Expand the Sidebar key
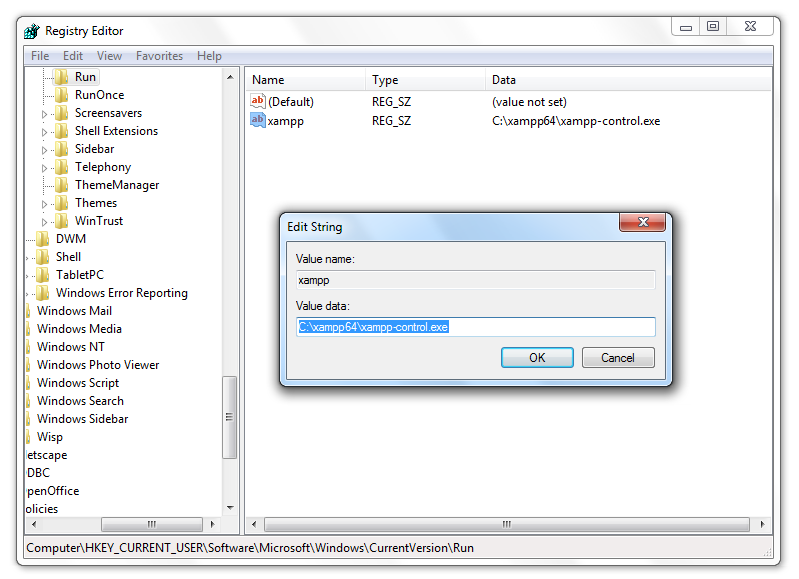 (x=44, y=150)
